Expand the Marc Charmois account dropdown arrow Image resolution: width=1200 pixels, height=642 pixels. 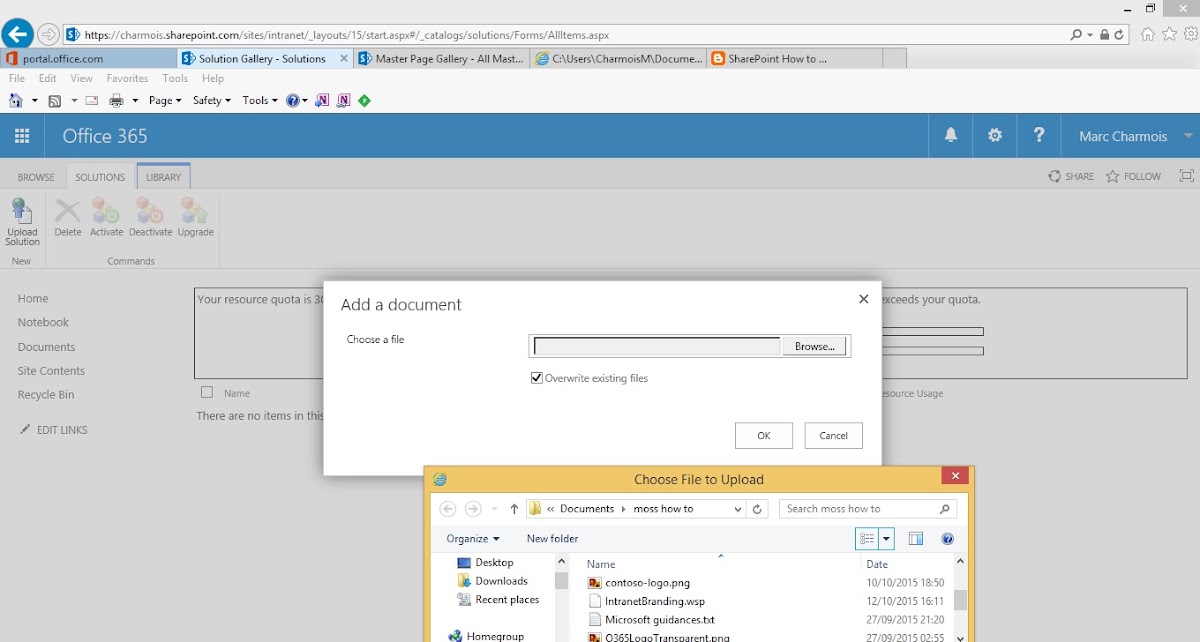1188,136
